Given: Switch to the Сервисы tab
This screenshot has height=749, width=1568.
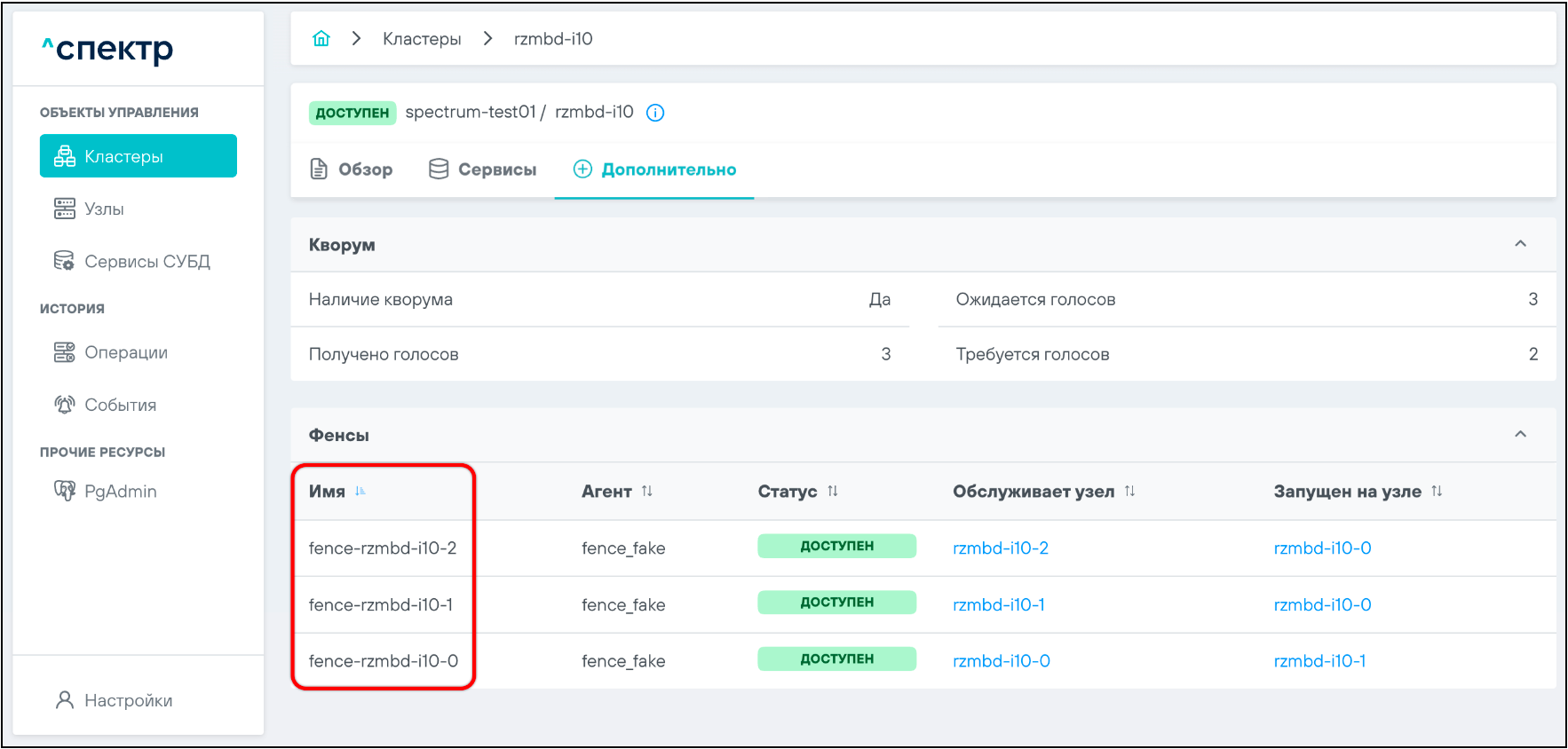Looking at the screenshot, I should pyautogui.click(x=483, y=170).
